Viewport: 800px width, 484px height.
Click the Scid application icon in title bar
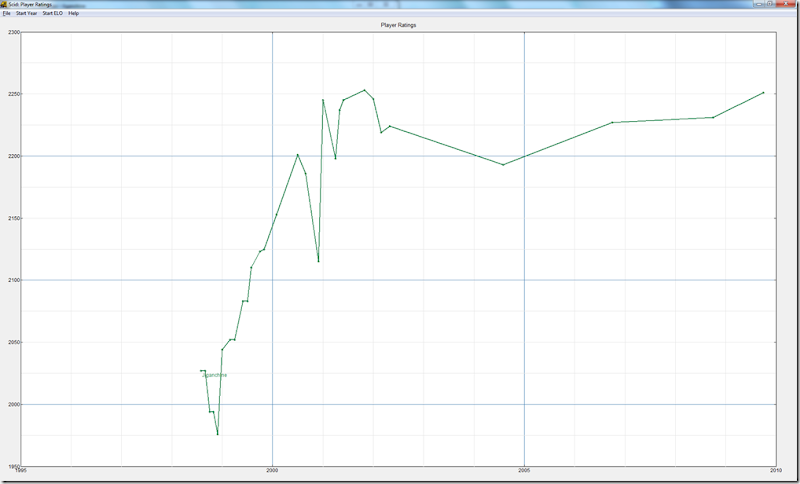pos(4,4)
